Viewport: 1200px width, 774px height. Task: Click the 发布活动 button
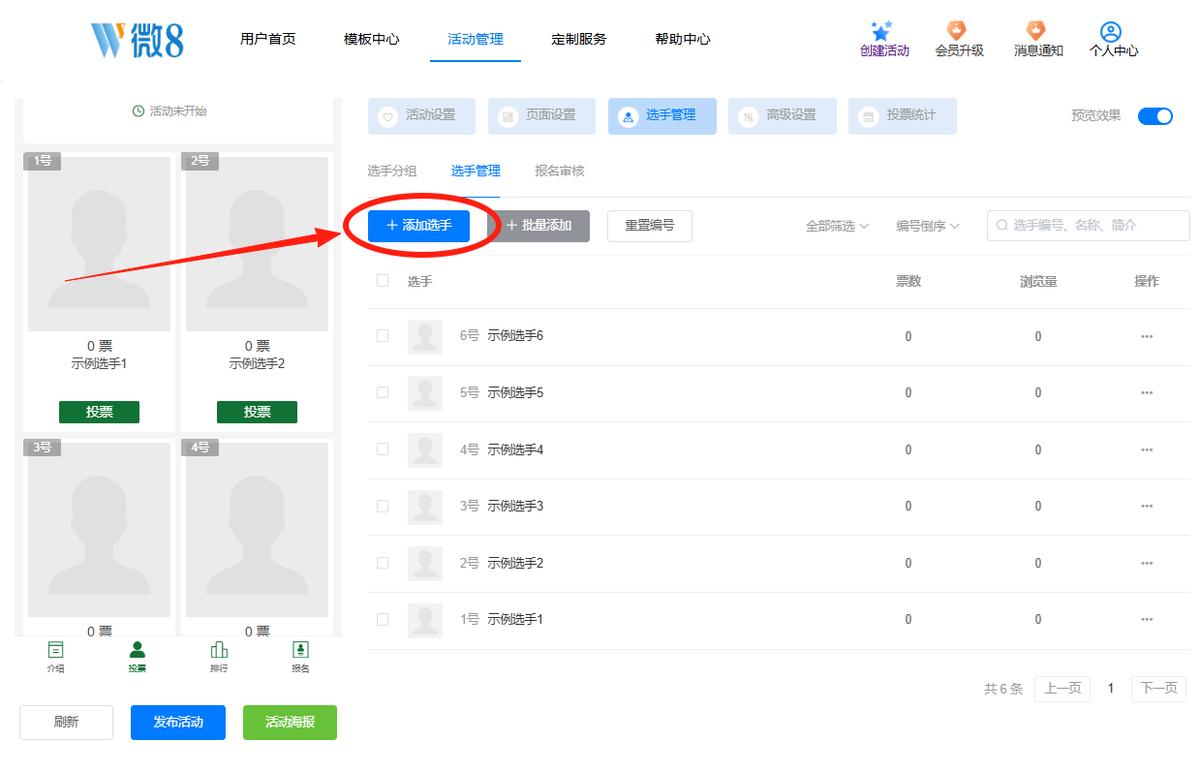click(x=178, y=722)
